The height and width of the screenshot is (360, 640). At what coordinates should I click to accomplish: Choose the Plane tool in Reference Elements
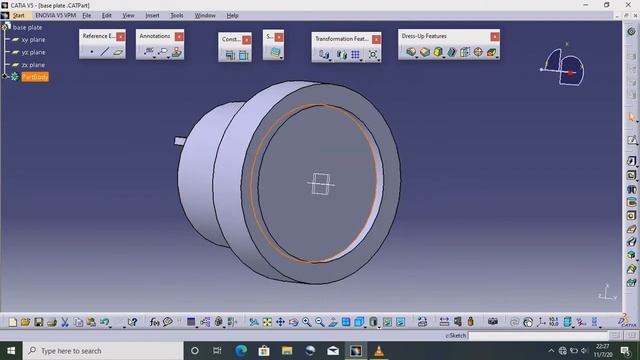tap(118, 52)
